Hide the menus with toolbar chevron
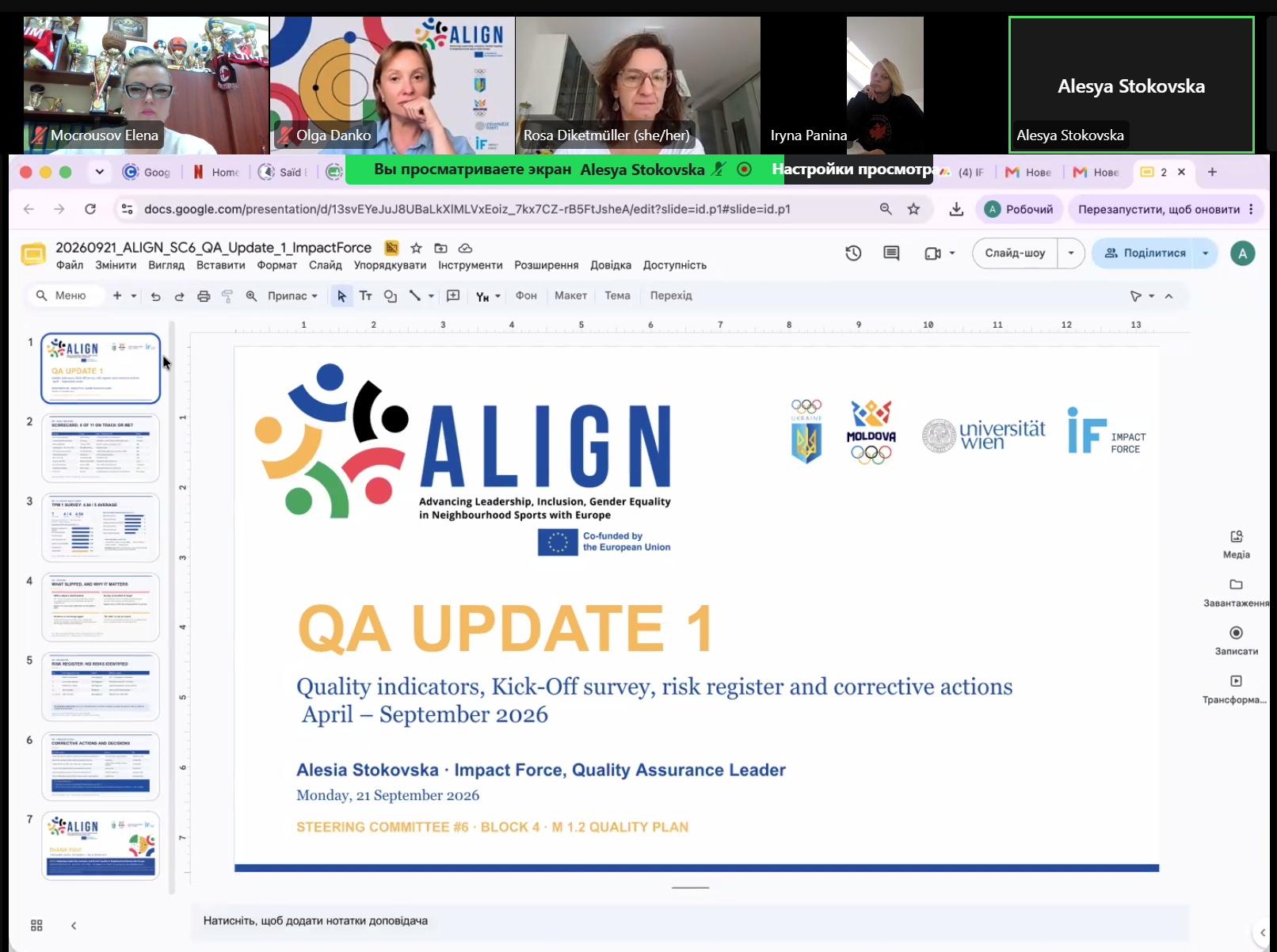1277x952 pixels. click(x=1168, y=296)
